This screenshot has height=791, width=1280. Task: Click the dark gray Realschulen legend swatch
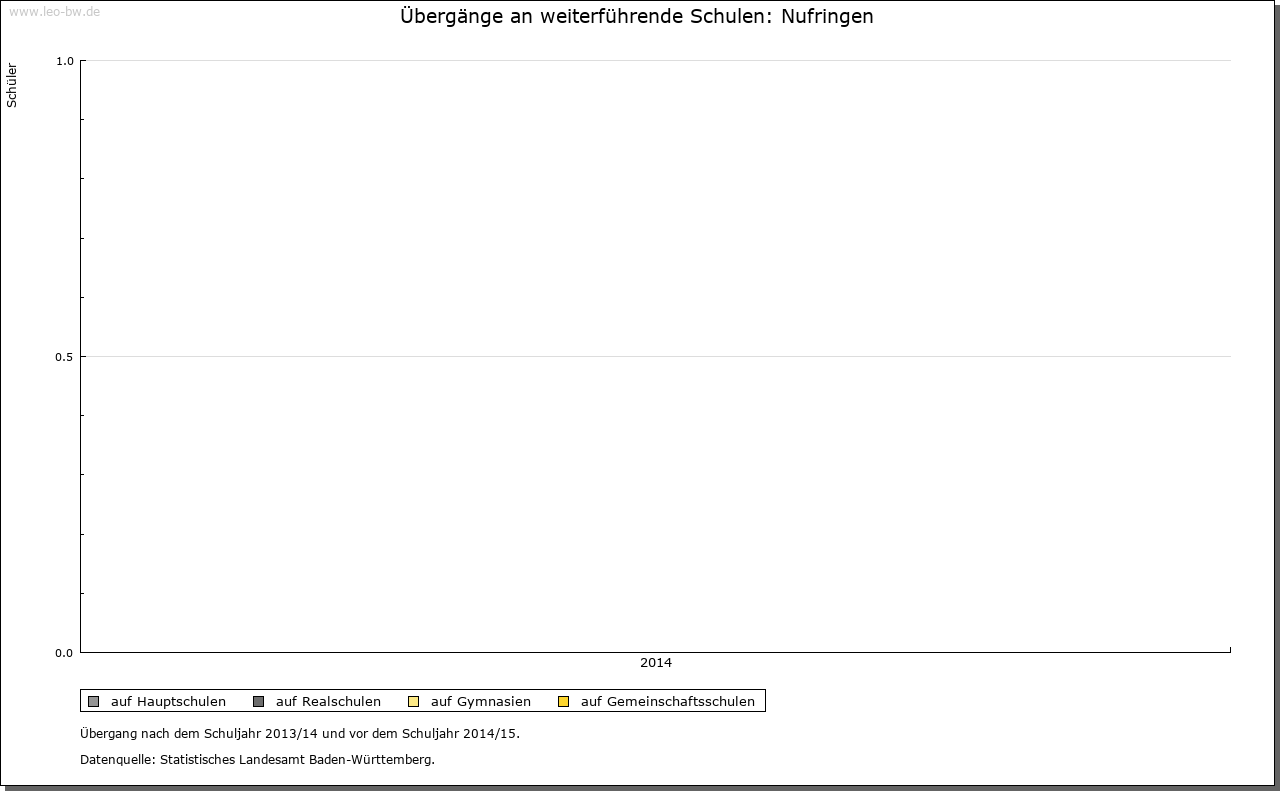pyautogui.click(x=258, y=701)
